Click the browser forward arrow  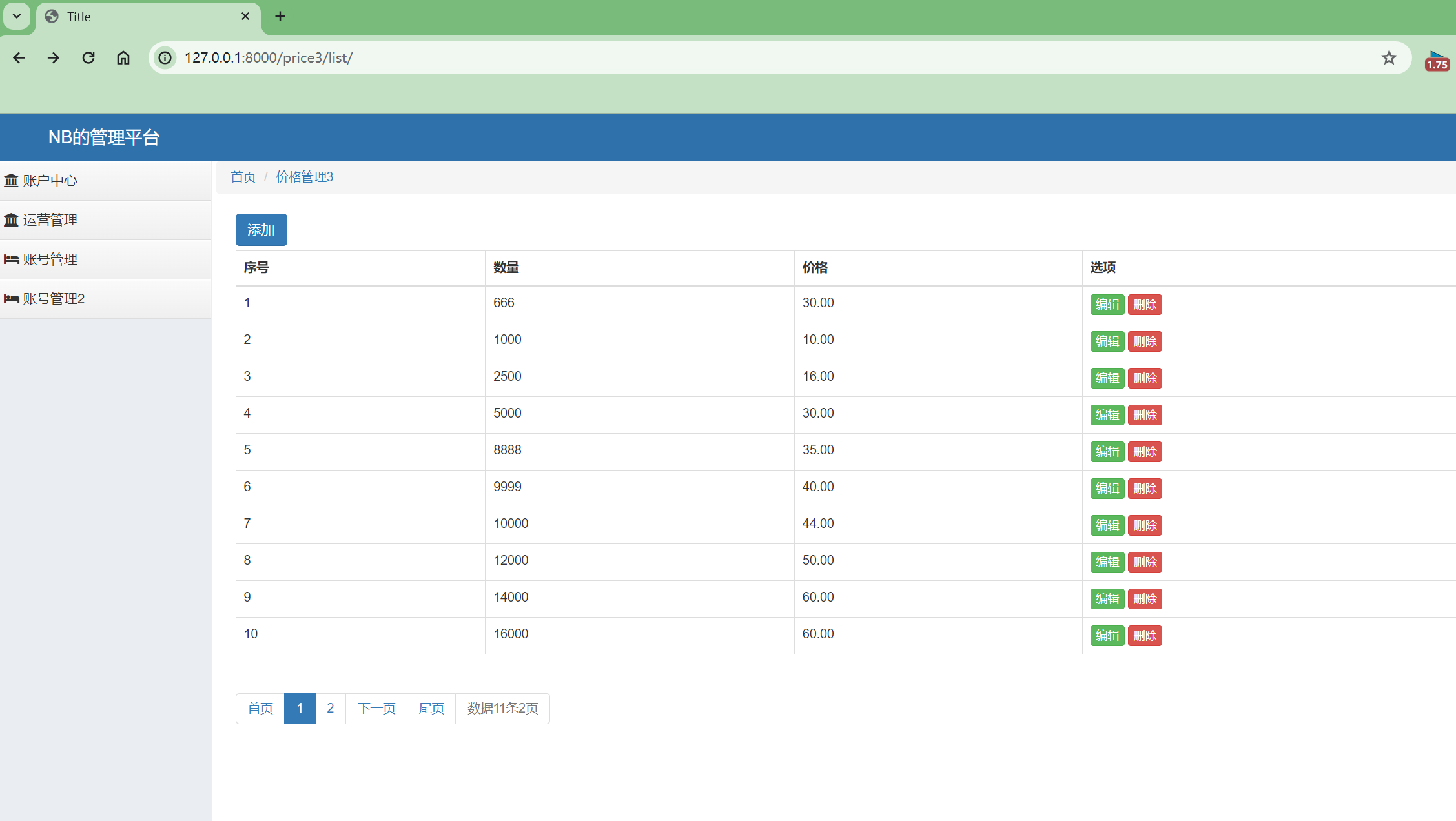coord(54,58)
